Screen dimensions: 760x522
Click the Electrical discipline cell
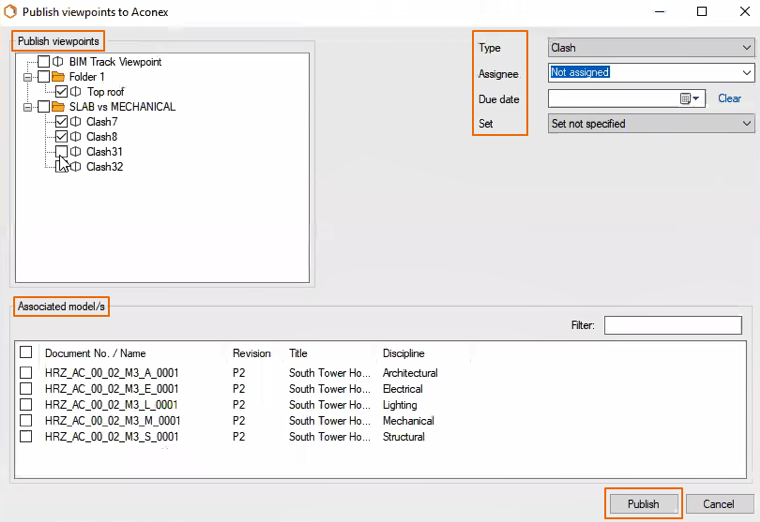click(x=402, y=389)
